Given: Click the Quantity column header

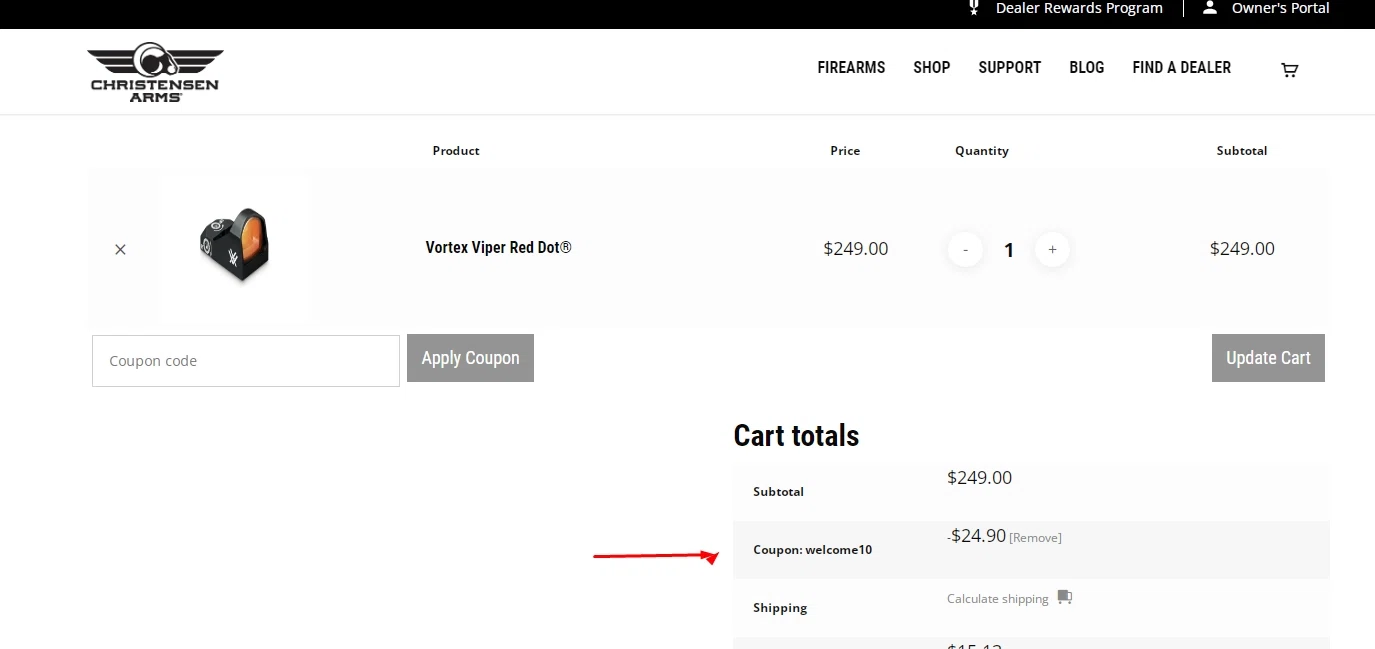Looking at the screenshot, I should point(982,151).
